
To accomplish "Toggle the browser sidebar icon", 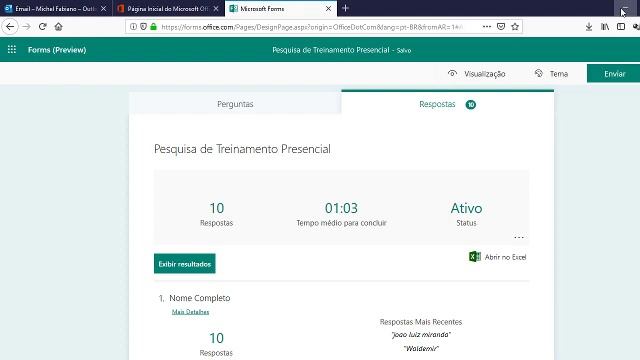I will tap(621, 27).
